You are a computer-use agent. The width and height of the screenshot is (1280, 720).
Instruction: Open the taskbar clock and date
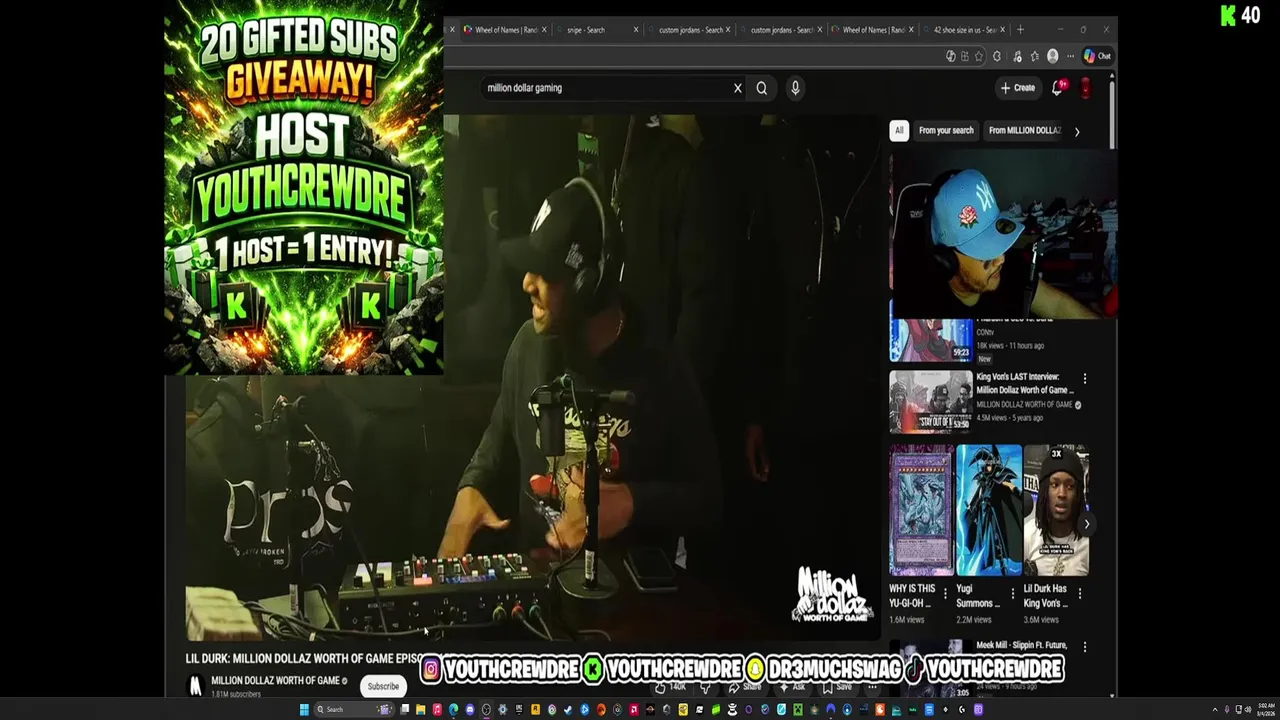point(1266,710)
